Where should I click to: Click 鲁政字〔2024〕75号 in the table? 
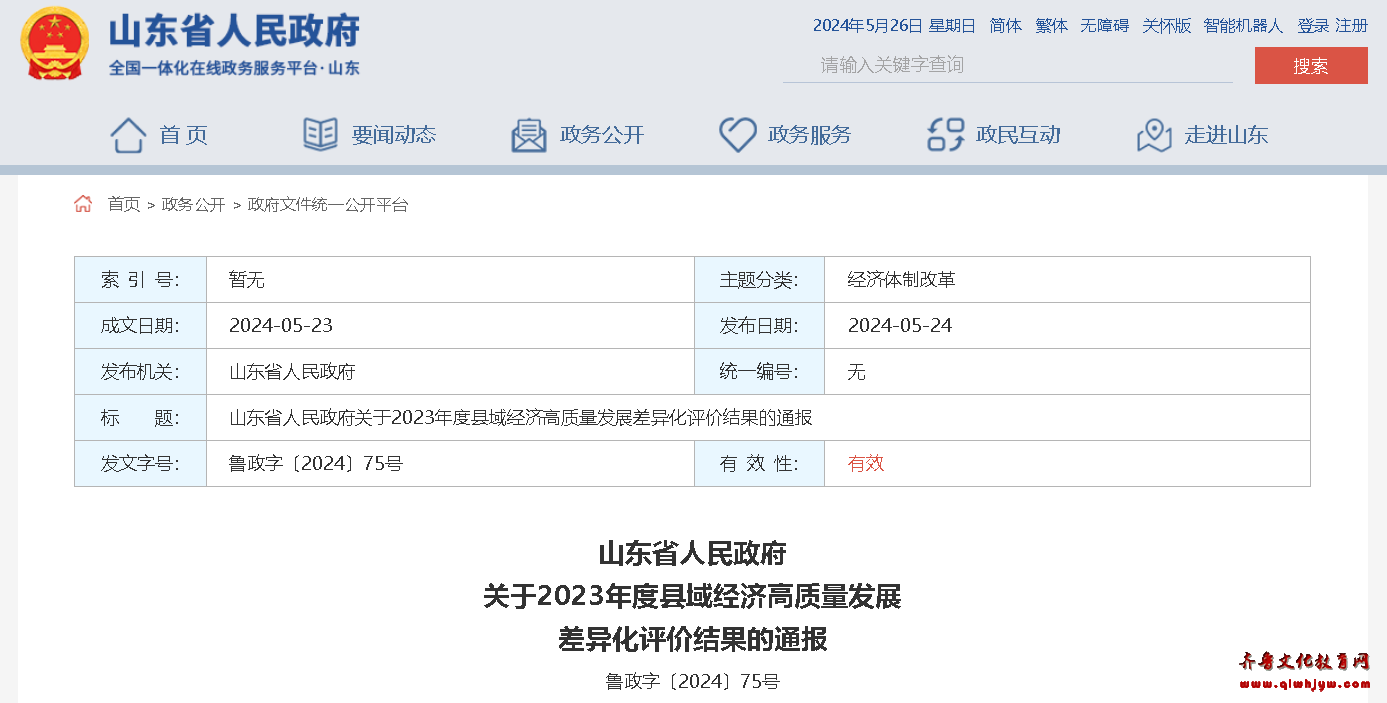click(316, 464)
